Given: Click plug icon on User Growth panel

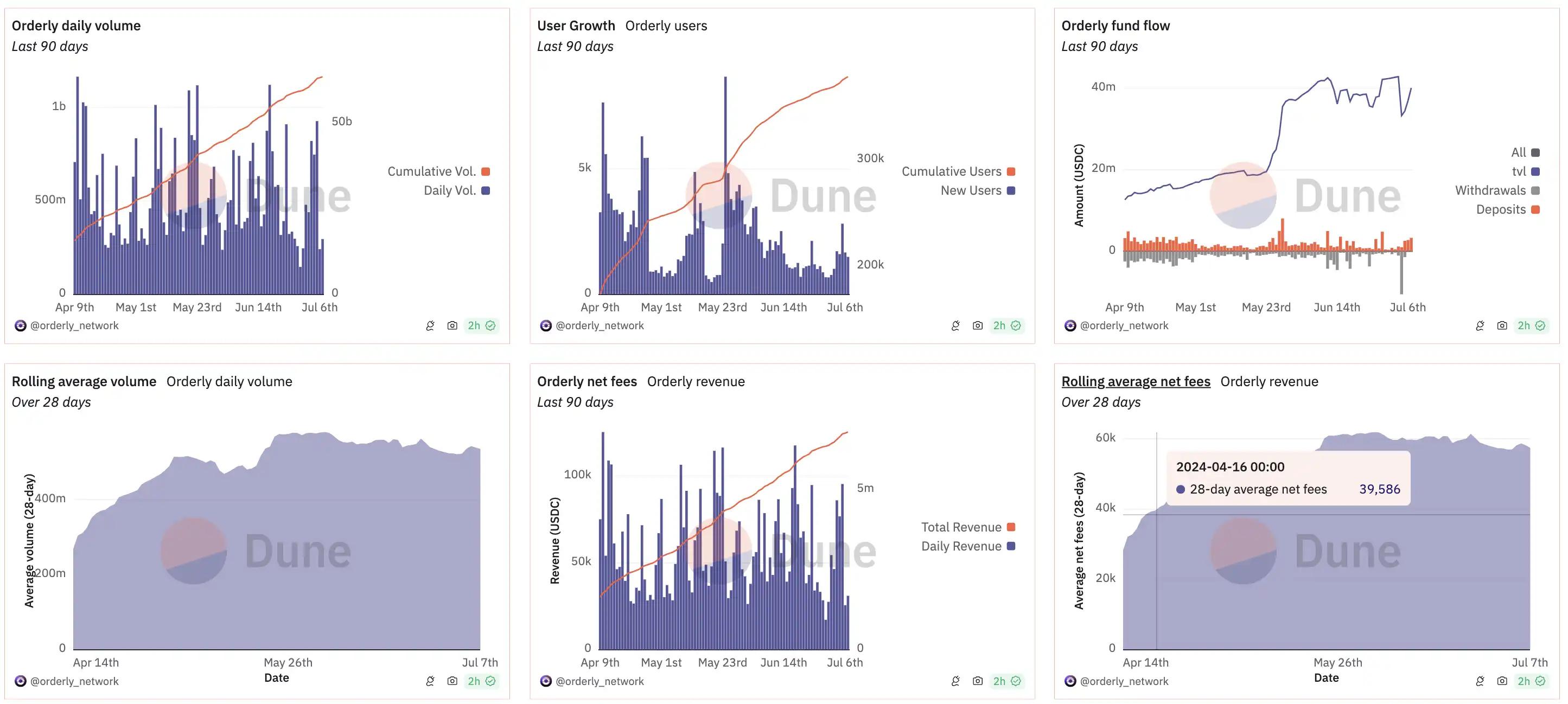Looking at the screenshot, I should tap(955, 325).
